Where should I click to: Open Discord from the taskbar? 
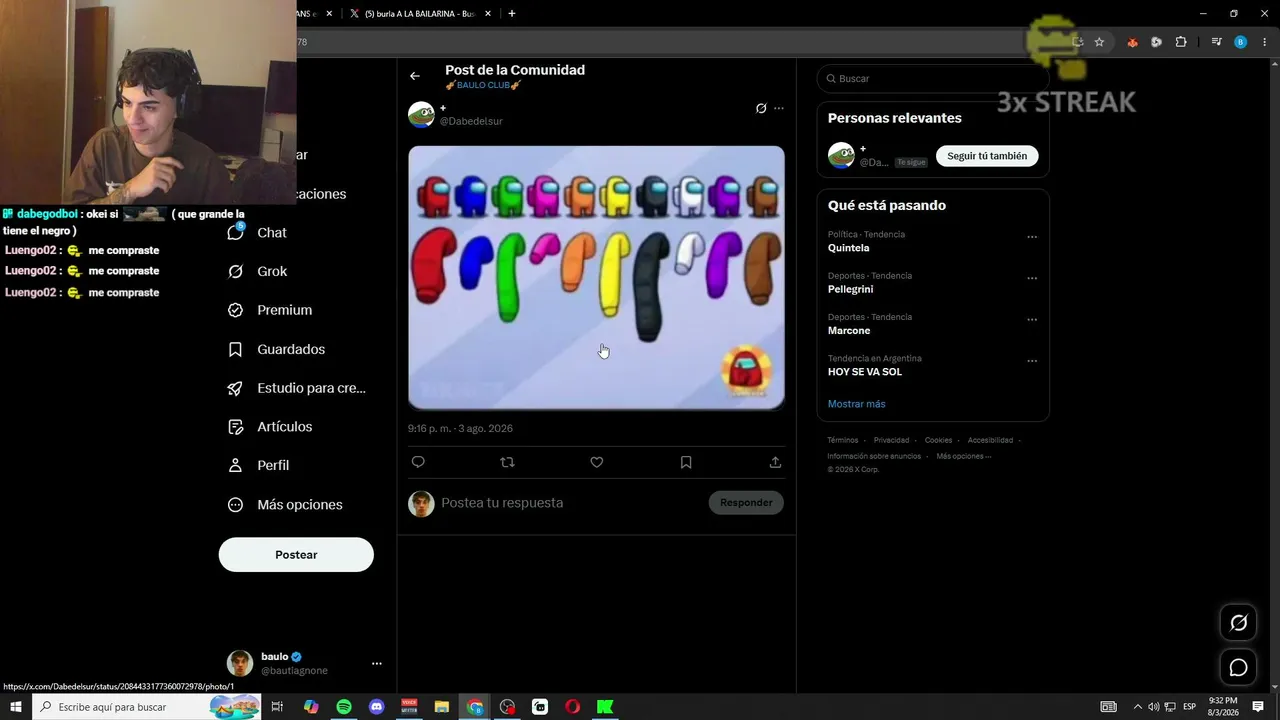click(x=376, y=707)
